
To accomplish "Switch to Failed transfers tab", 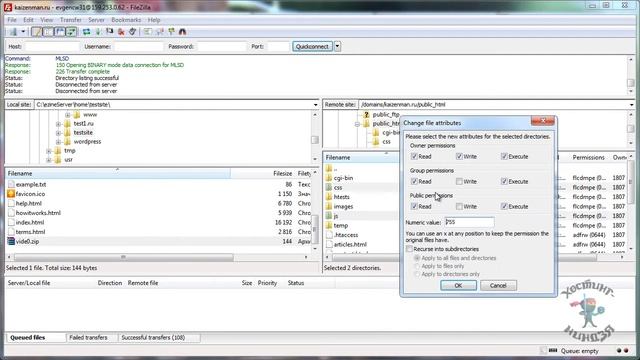I will [88, 338].
